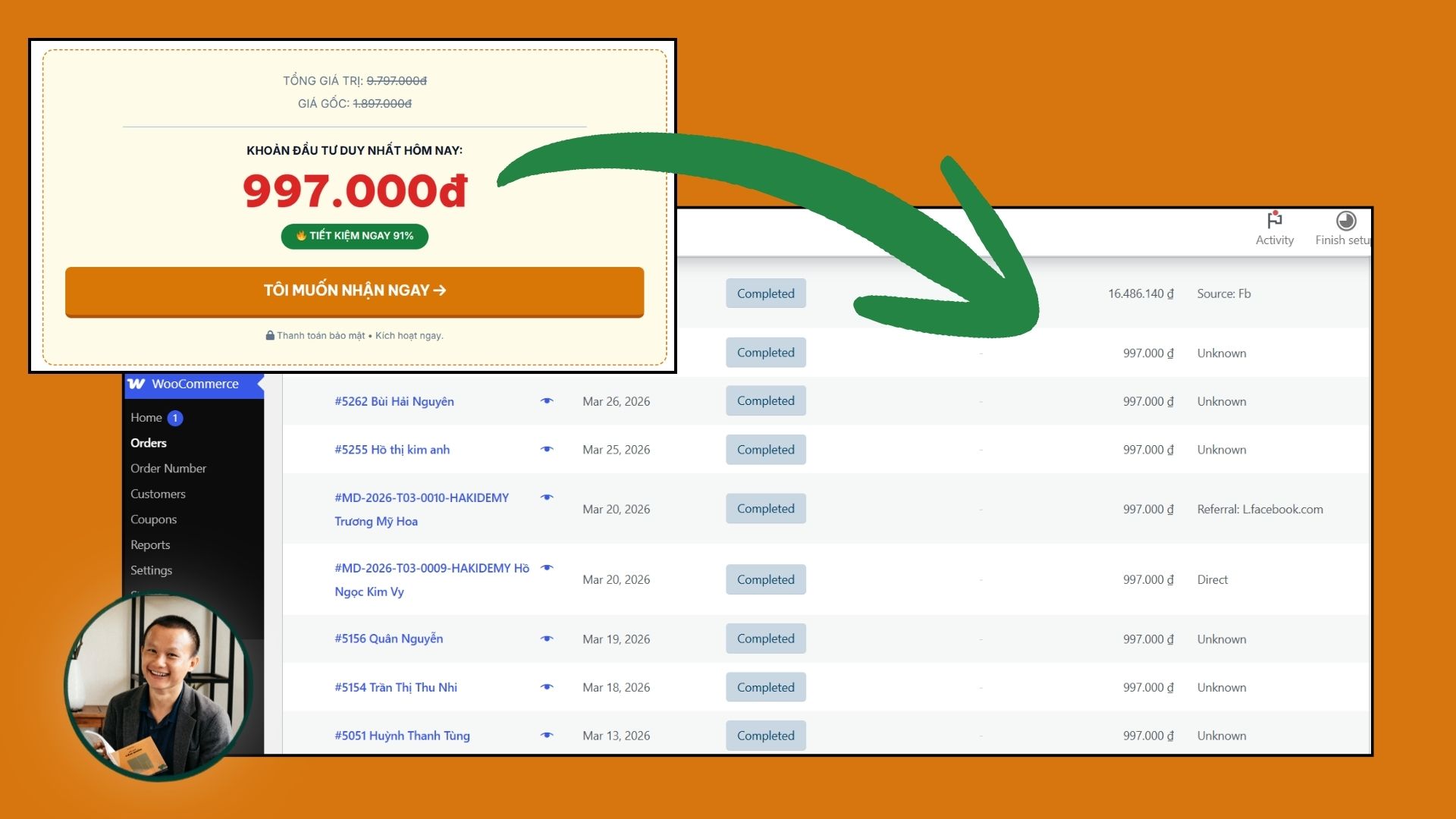Open order #5255 Hồ thị kim anh
1456x819 pixels.
tap(392, 450)
